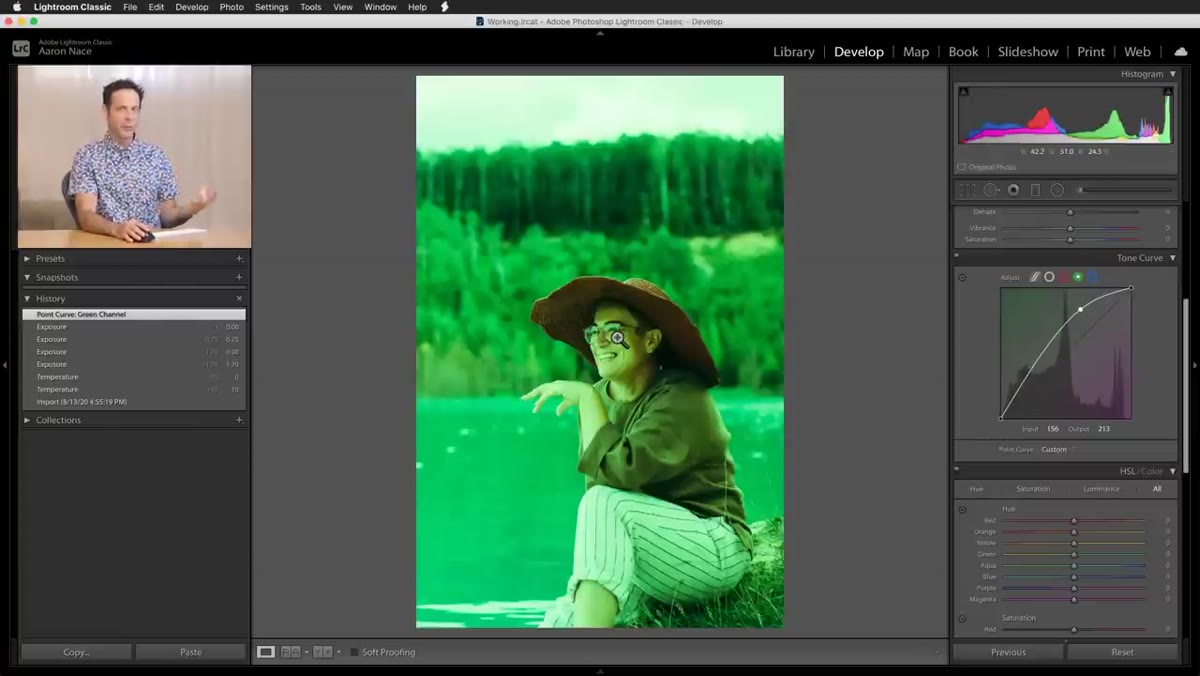Switch to the Library module
The width and height of the screenshot is (1200, 676).
pyautogui.click(x=794, y=52)
